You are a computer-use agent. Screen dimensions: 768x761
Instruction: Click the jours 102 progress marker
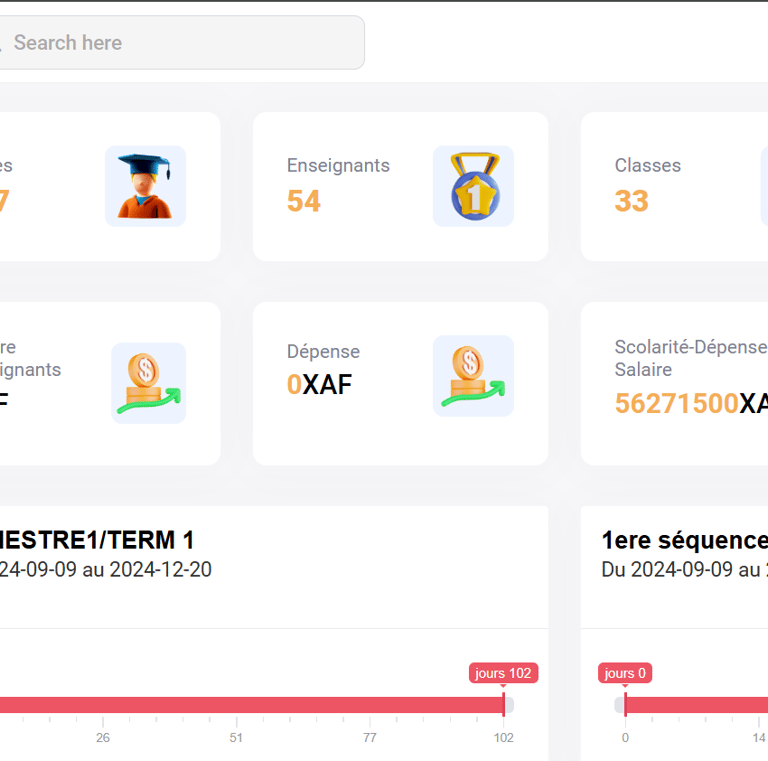(x=503, y=673)
